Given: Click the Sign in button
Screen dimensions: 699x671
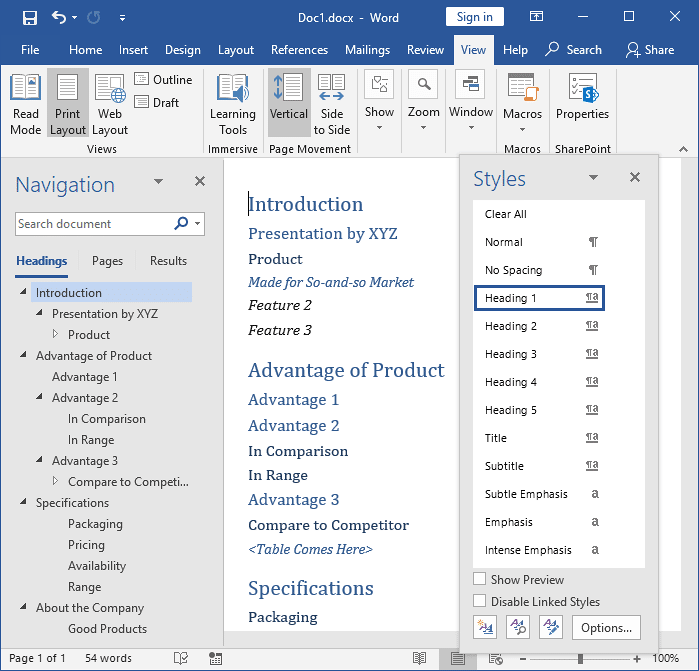Looking at the screenshot, I should (474, 17).
